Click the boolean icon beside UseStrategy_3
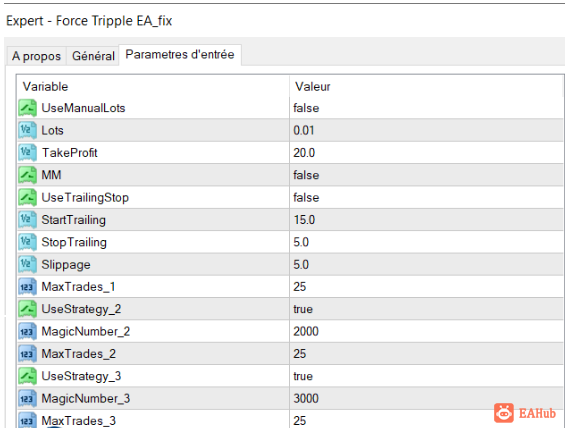Screen dimensions: 565x428 point(27,376)
